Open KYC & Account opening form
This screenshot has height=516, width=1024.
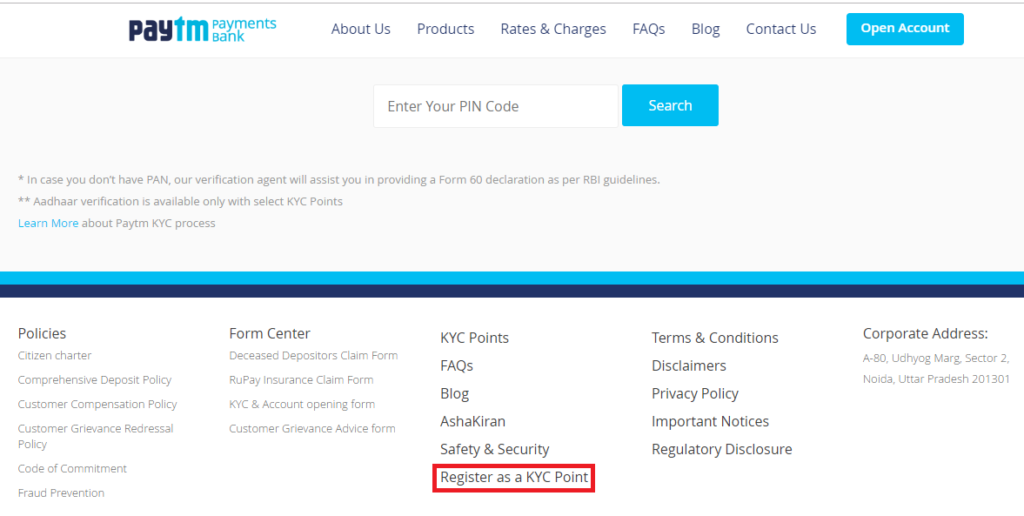pos(302,404)
